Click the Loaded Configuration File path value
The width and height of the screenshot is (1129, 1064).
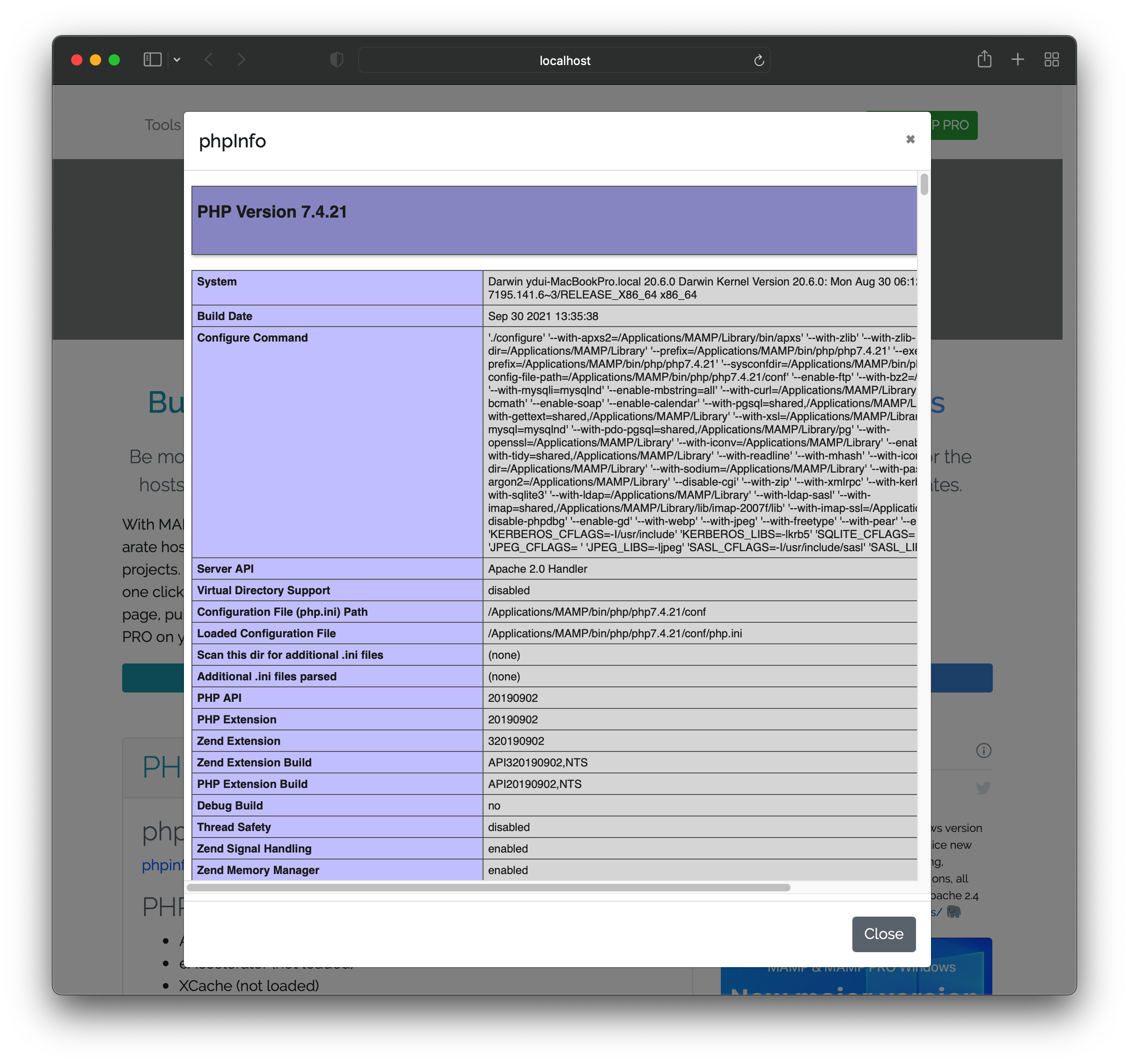pyautogui.click(x=615, y=633)
